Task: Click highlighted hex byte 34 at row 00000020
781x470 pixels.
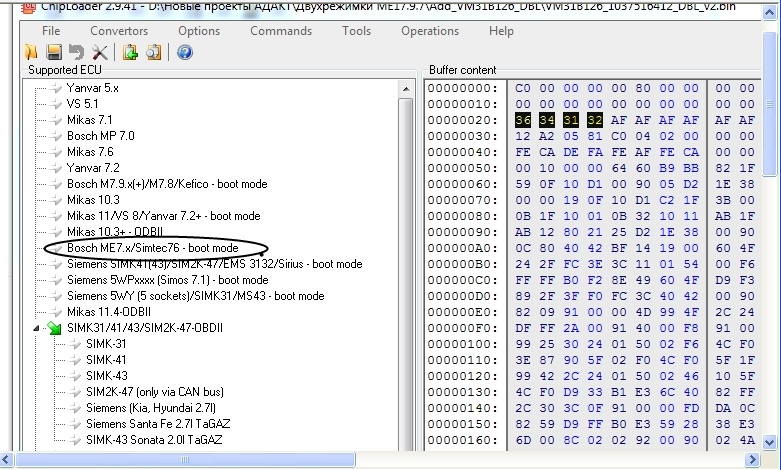Action: [x=546, y=120]
